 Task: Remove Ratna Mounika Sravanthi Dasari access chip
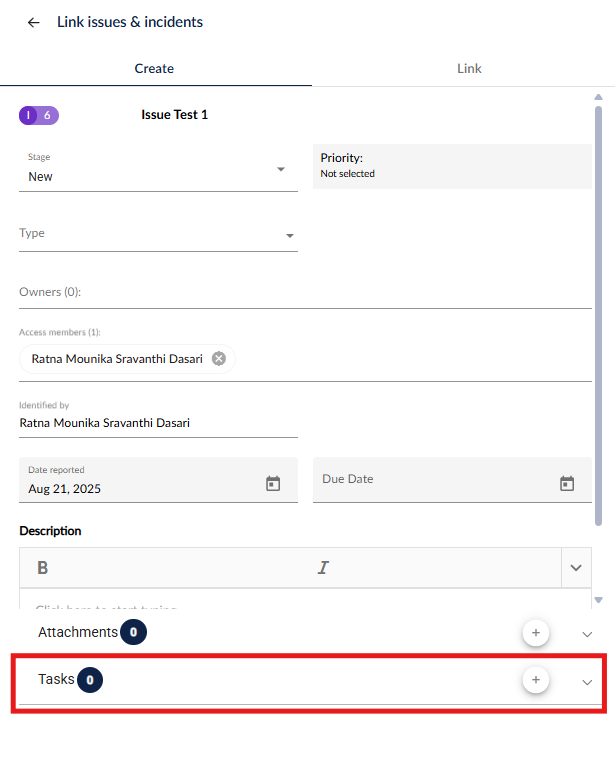(219, 359)
